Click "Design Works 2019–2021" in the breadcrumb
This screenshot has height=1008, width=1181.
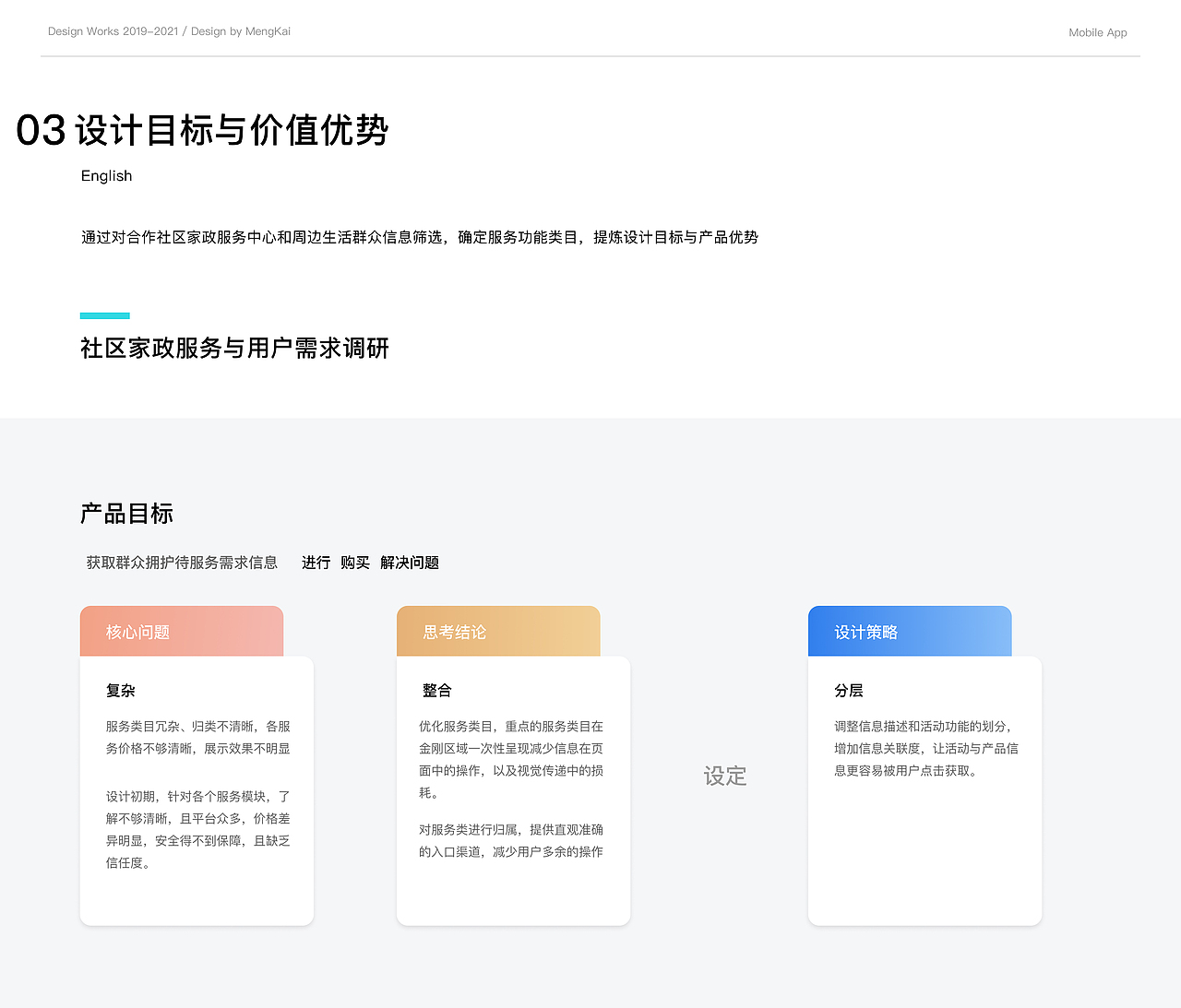pyautogui.click(x=112, y=30)
